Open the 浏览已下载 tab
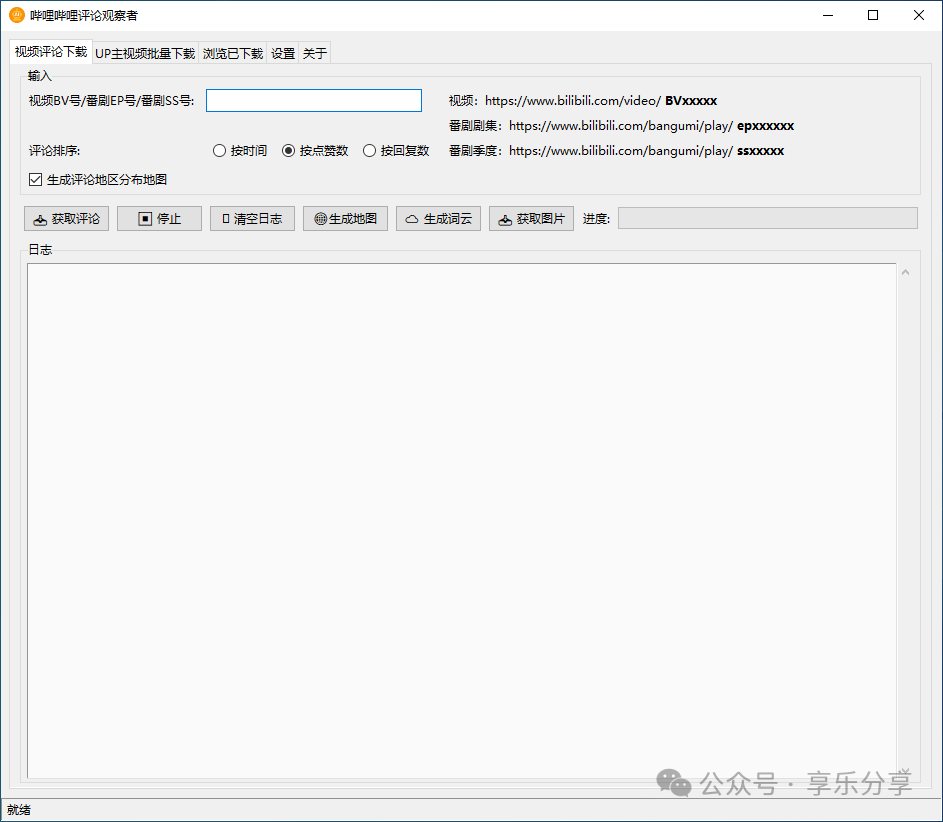 232,54
